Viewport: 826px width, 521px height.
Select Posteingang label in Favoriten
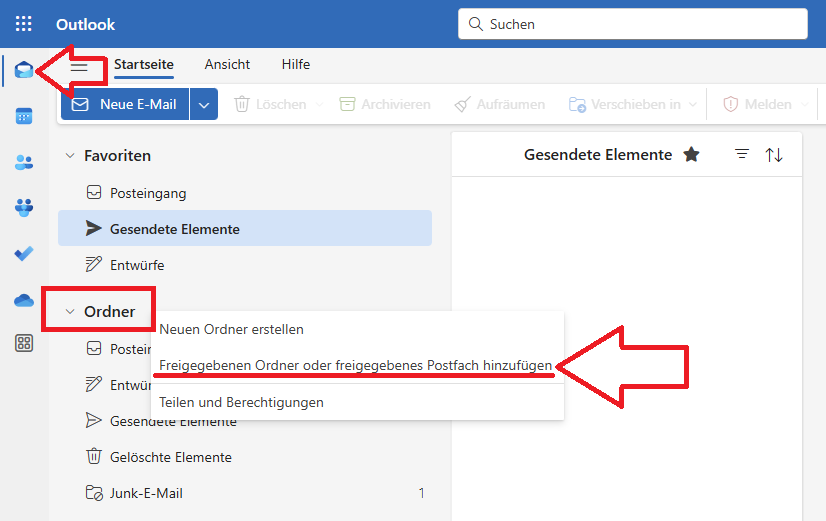coord(148,193)
